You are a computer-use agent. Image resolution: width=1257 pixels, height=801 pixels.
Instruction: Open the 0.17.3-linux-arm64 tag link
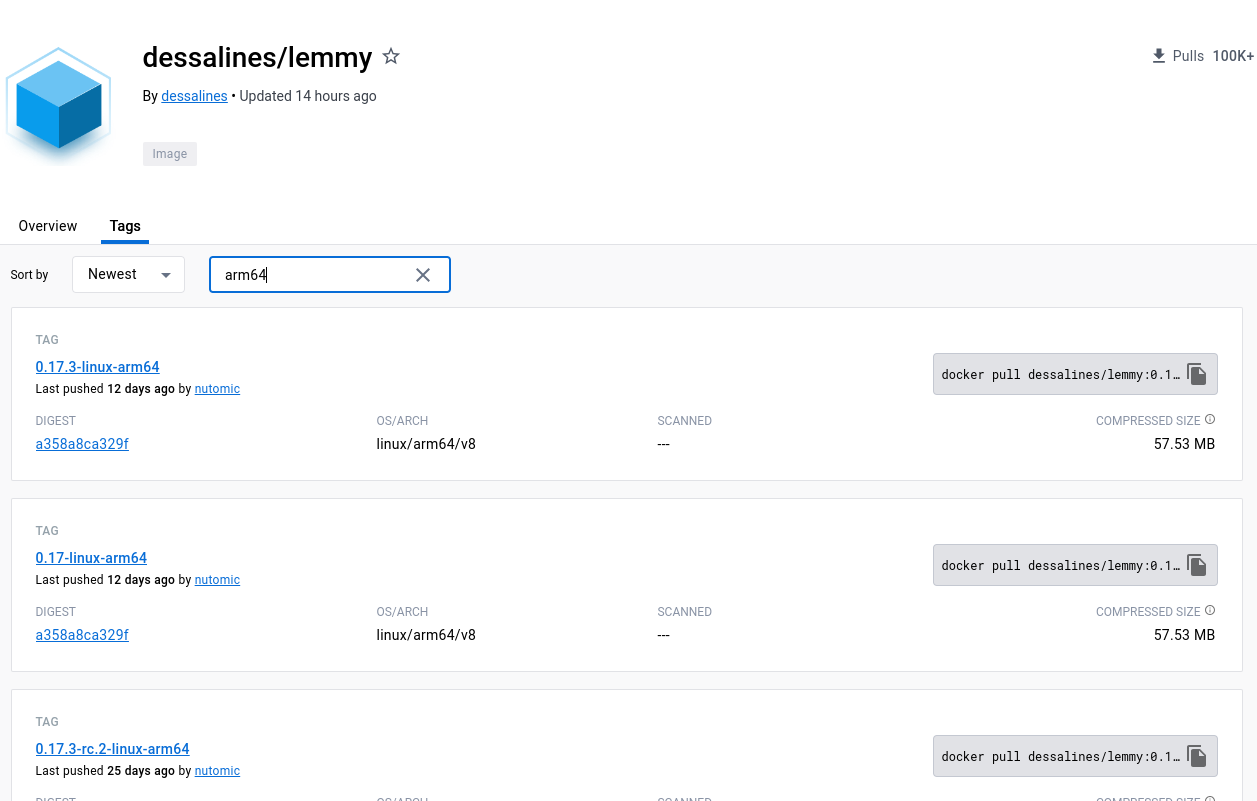point(97,367)
